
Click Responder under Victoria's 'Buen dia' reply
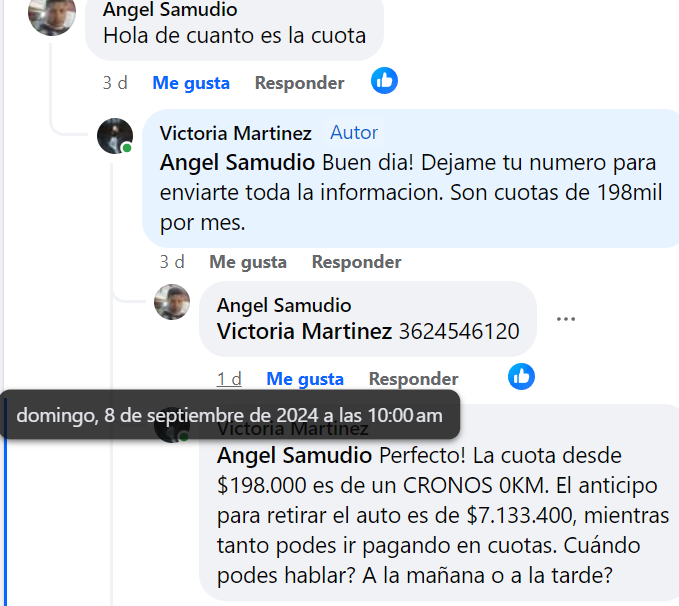click(x=356, y=262)
